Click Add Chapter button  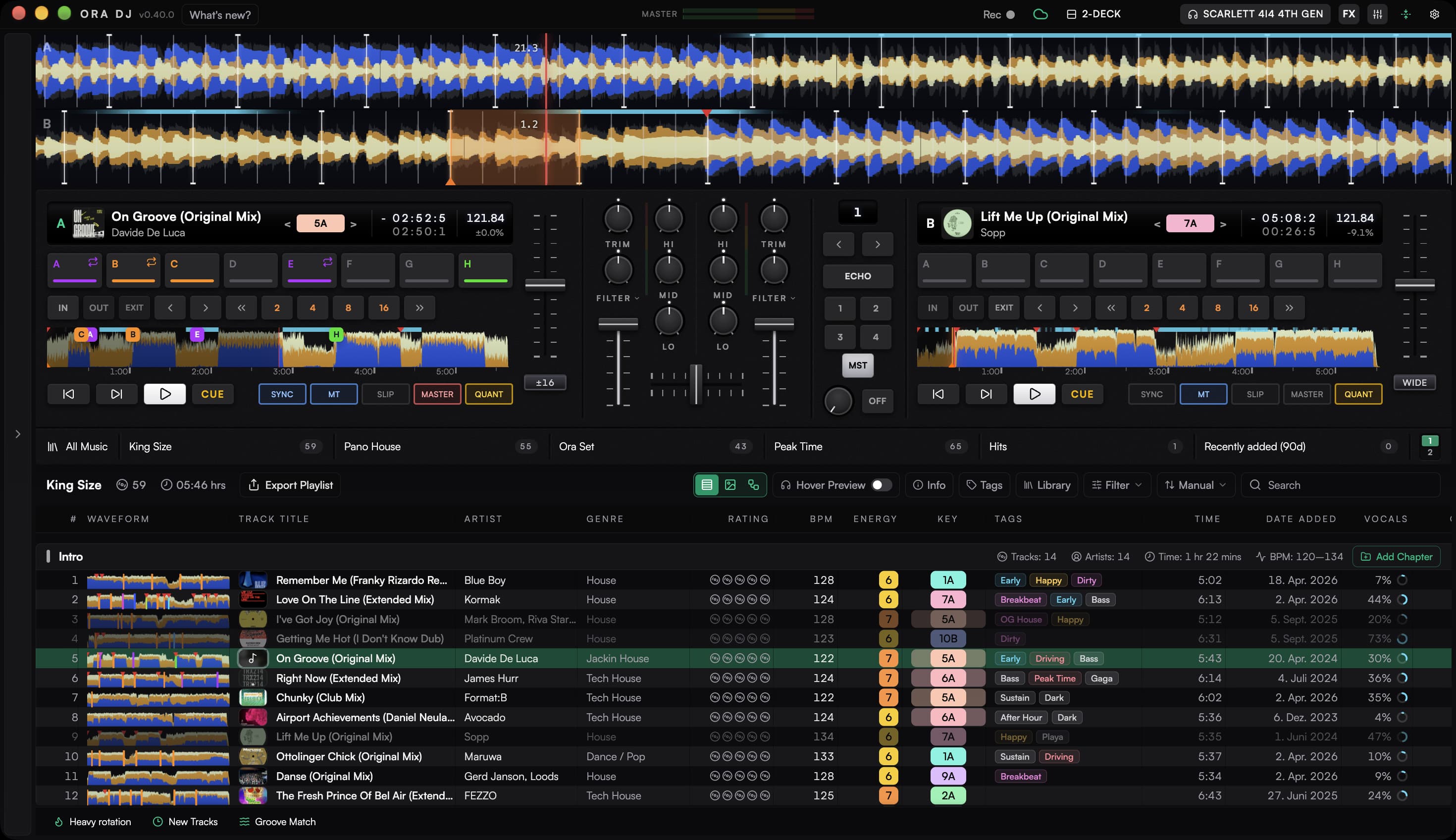pos(1397,557)
